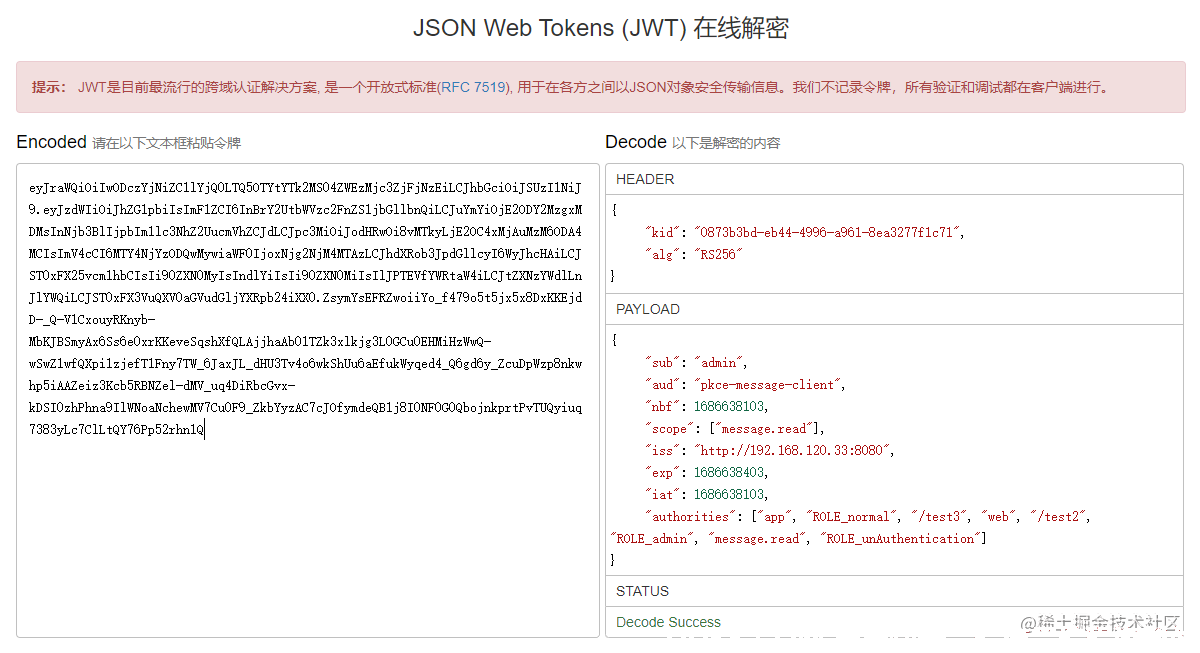The height and width of the screenshot is (653, 1200).
Task: Click the 提示 label in the alert banner
Action: coord(49,87)
